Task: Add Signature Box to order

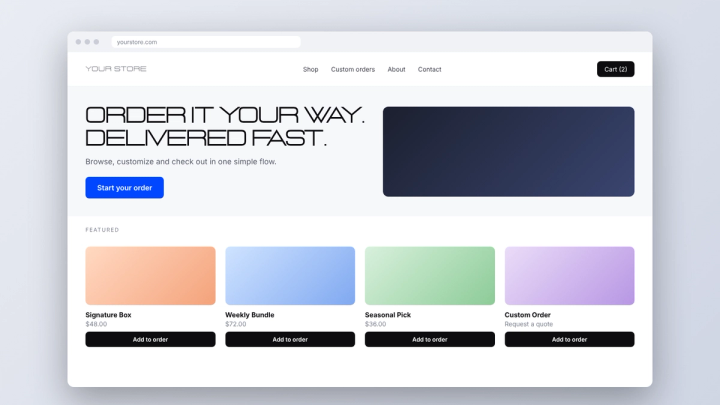Action: coord(150,339)
